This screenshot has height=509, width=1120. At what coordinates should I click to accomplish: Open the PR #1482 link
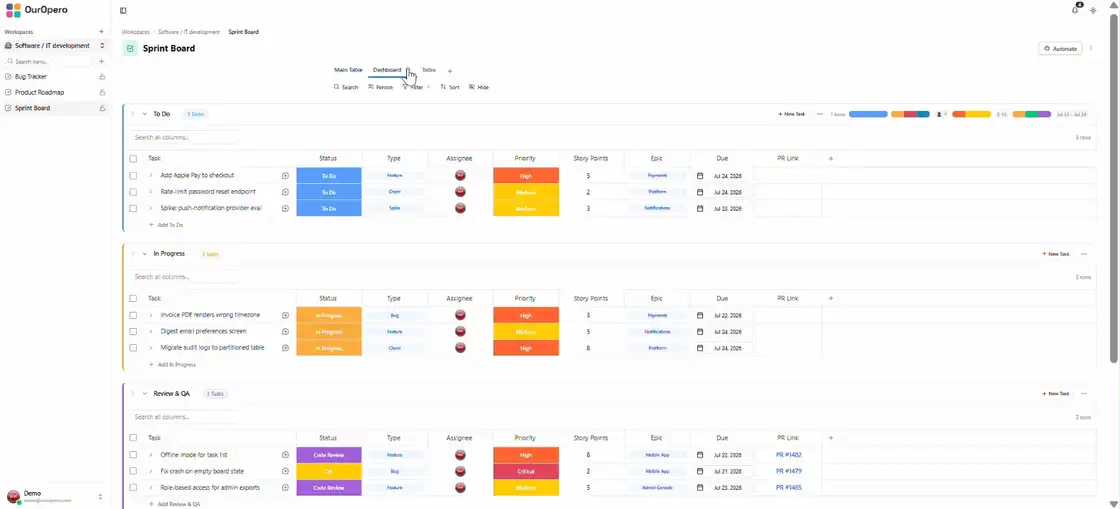pos(789,455)
